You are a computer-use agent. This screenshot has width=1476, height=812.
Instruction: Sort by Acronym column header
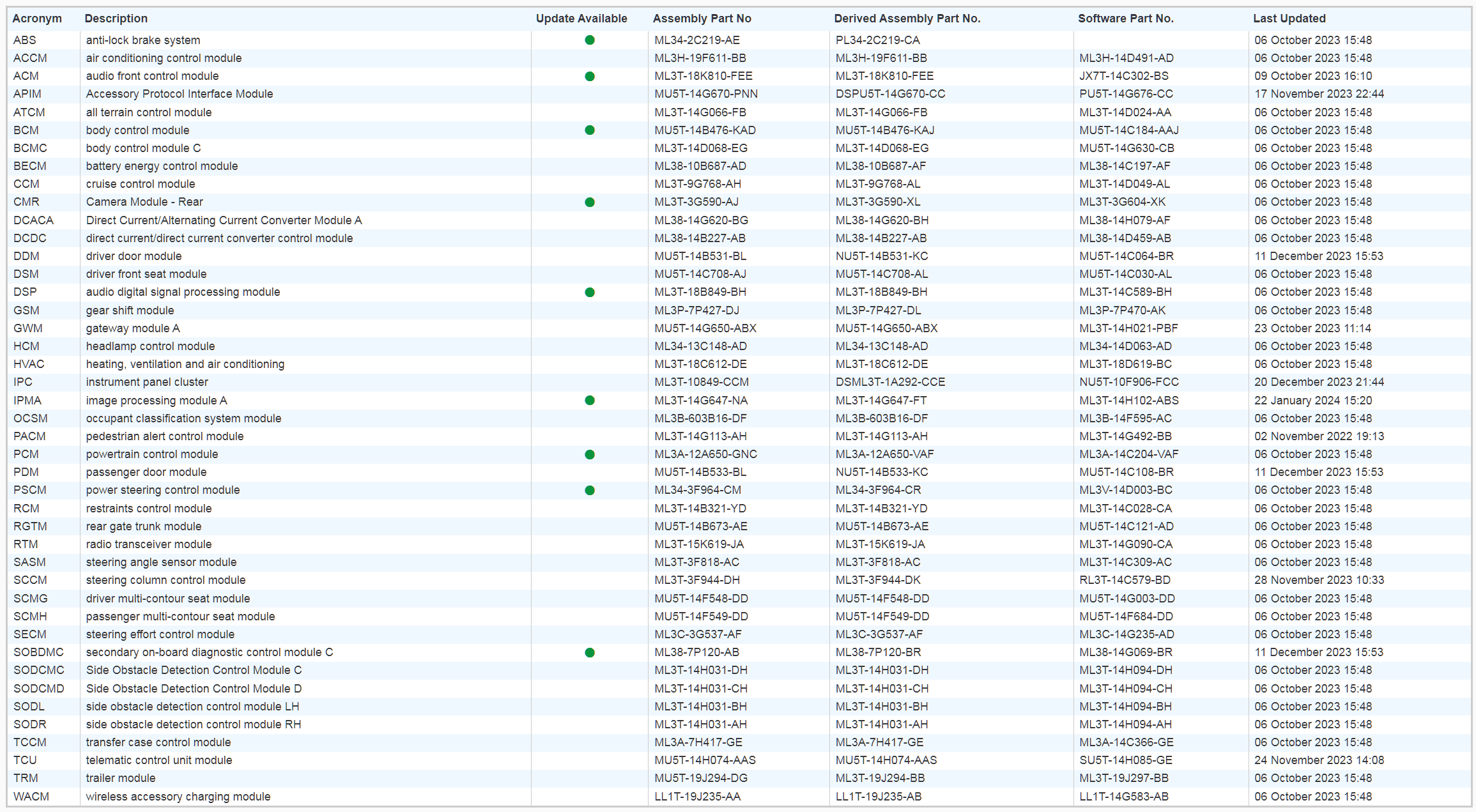(x=37, y=19)
